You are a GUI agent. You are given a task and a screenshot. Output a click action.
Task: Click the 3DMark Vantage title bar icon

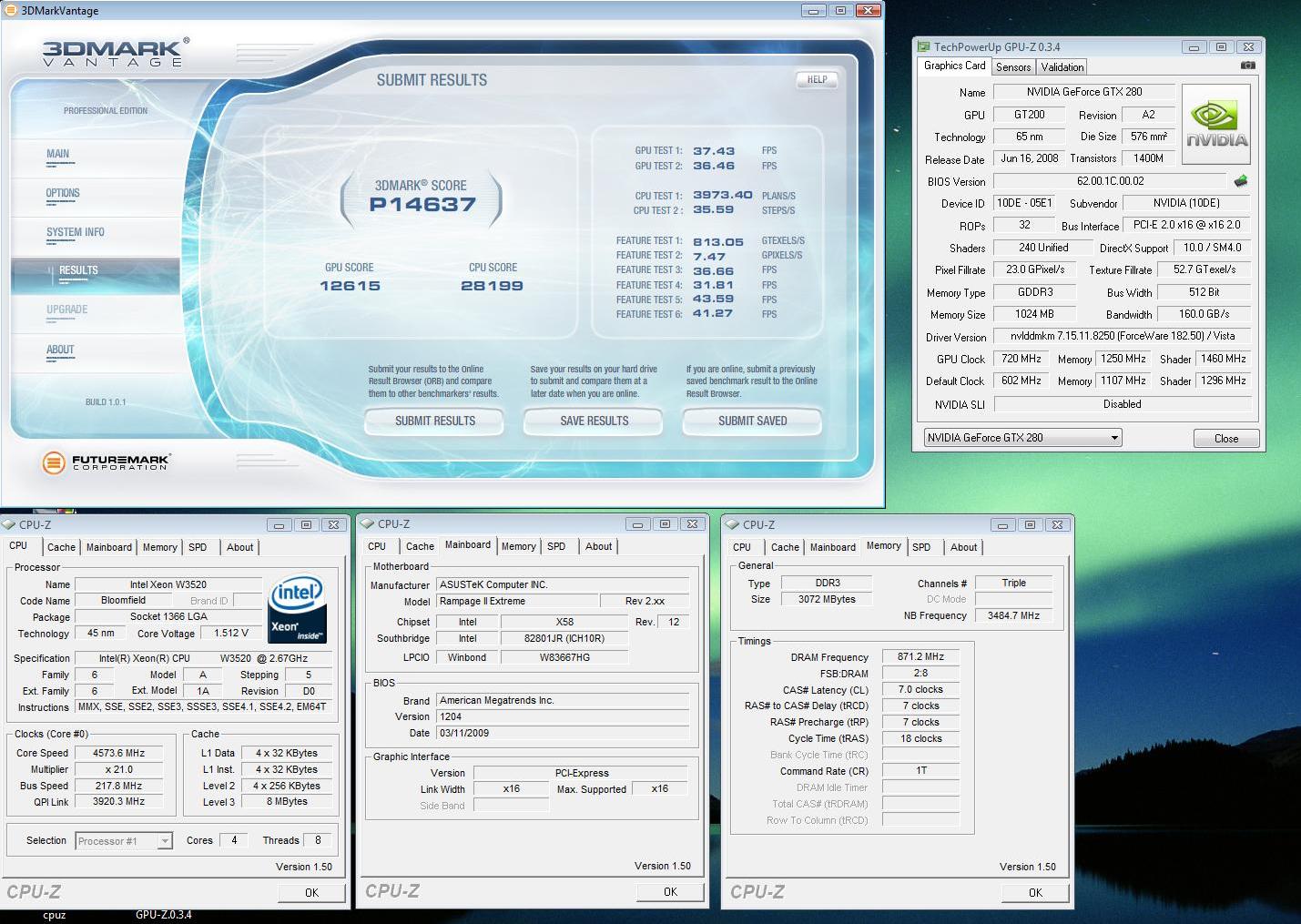pyautogui.click(x=10, y=10)
